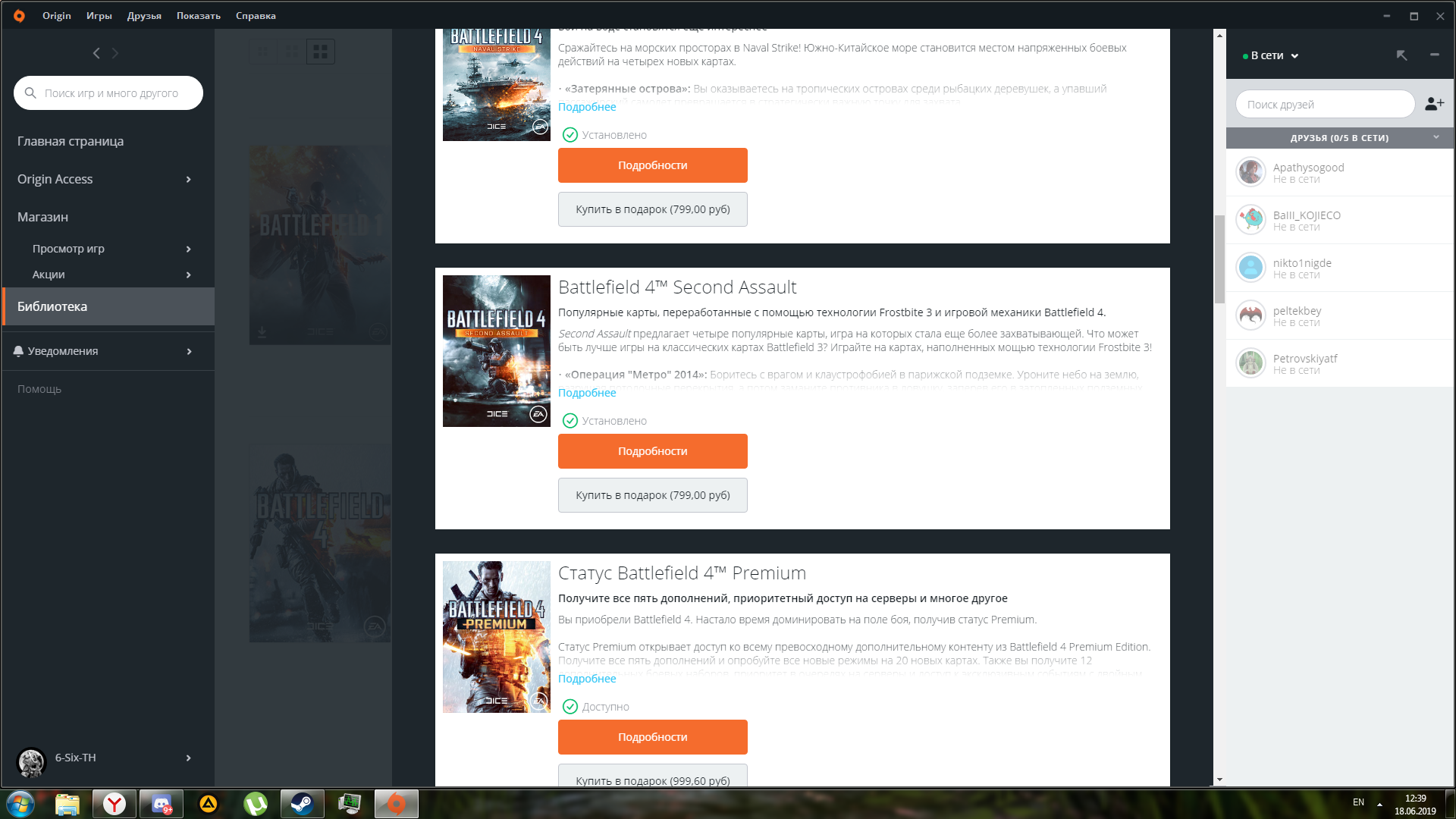Click the Поиск друзей input field
Viewport: 1456px width, 819px height.
1325,105
